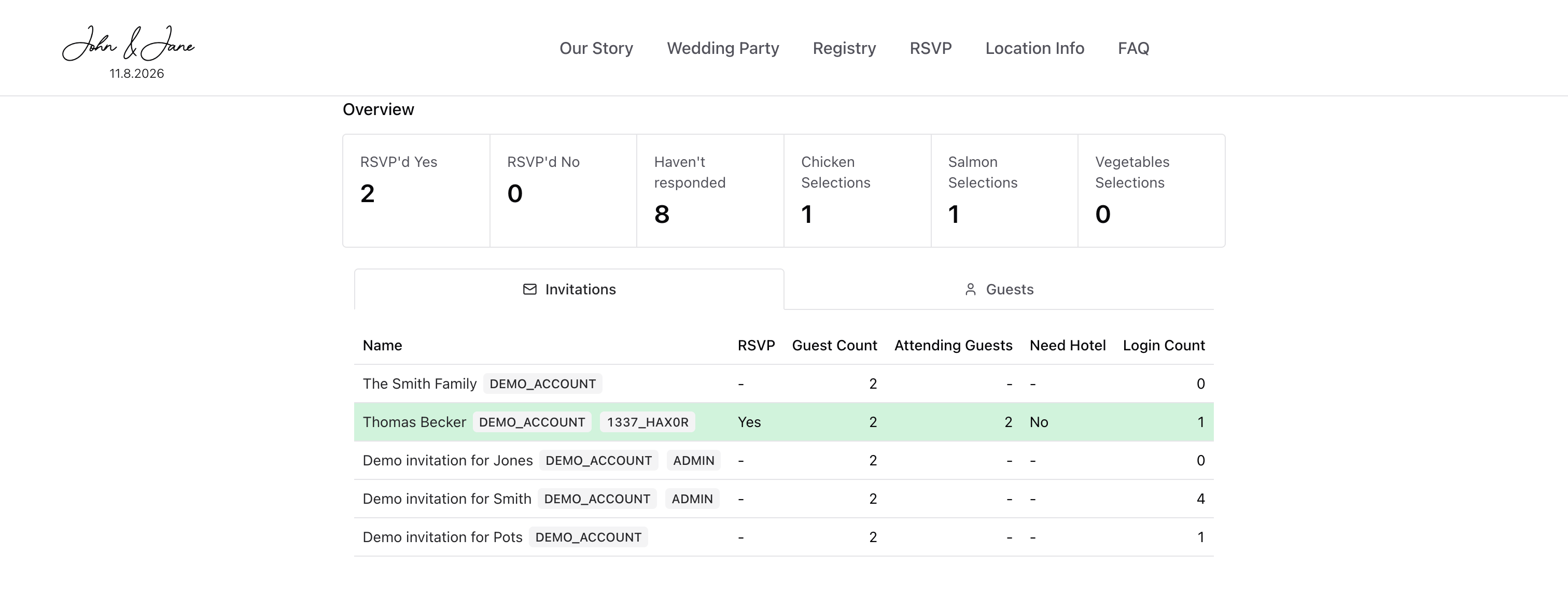Switch to the Guests tab
This screenshot has width=1568, height=596.
tap(998, 290)
